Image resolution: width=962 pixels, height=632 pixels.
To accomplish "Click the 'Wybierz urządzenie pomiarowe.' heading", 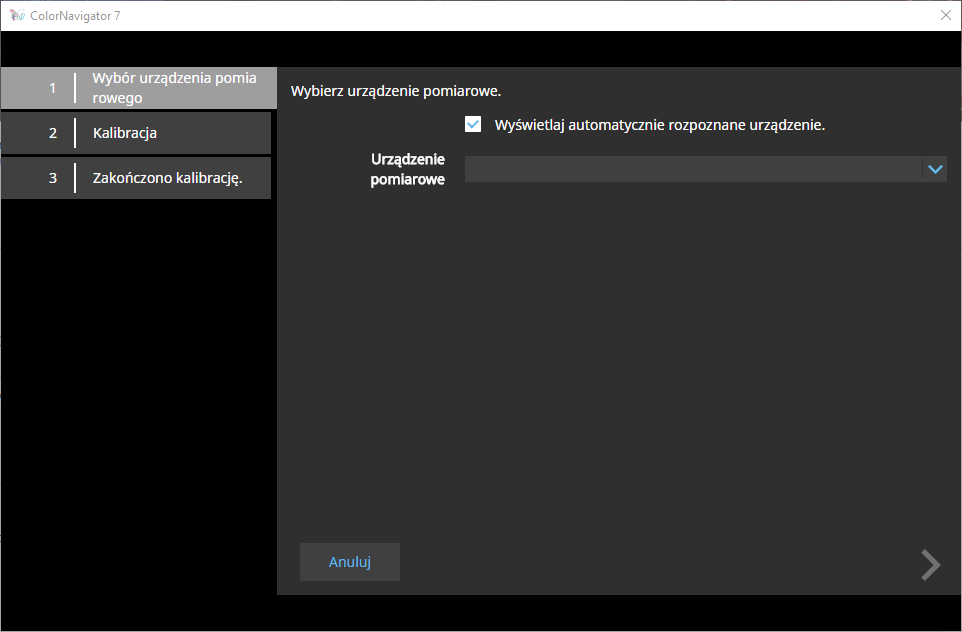I will pyautogui.click(x=395, y=91).
